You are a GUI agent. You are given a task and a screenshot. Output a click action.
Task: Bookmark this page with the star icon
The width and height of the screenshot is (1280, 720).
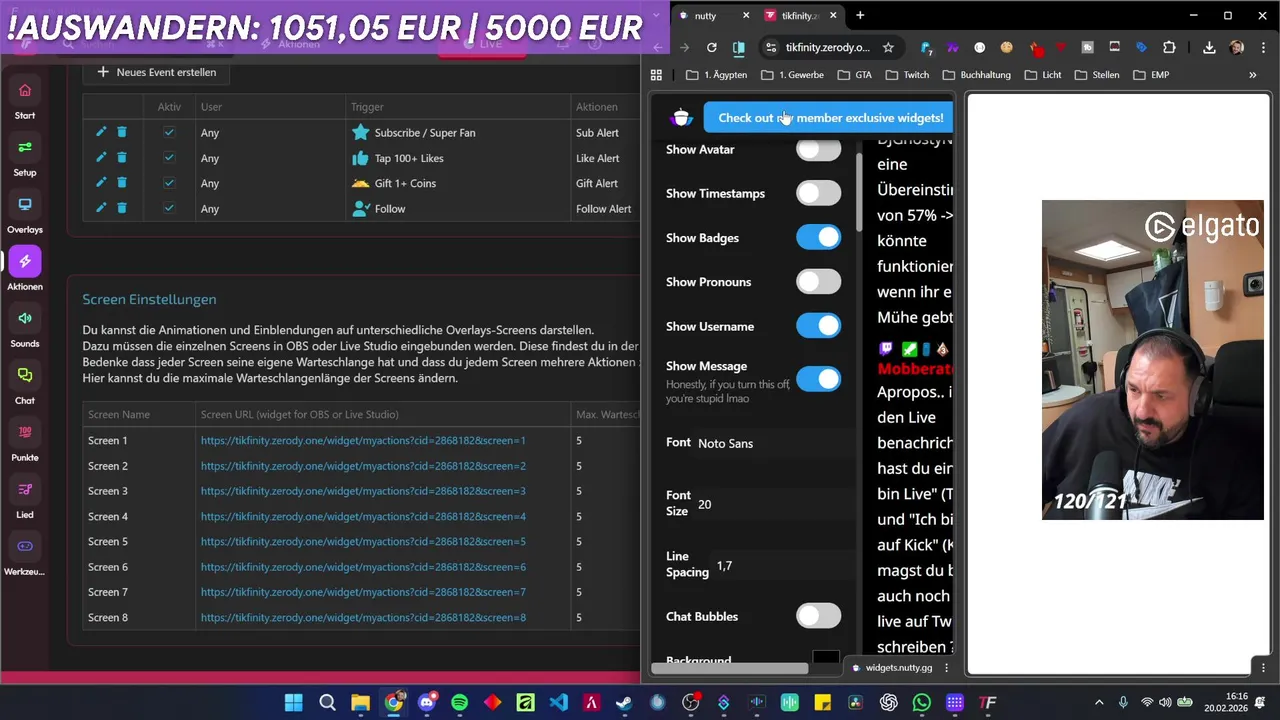(888, 47)
